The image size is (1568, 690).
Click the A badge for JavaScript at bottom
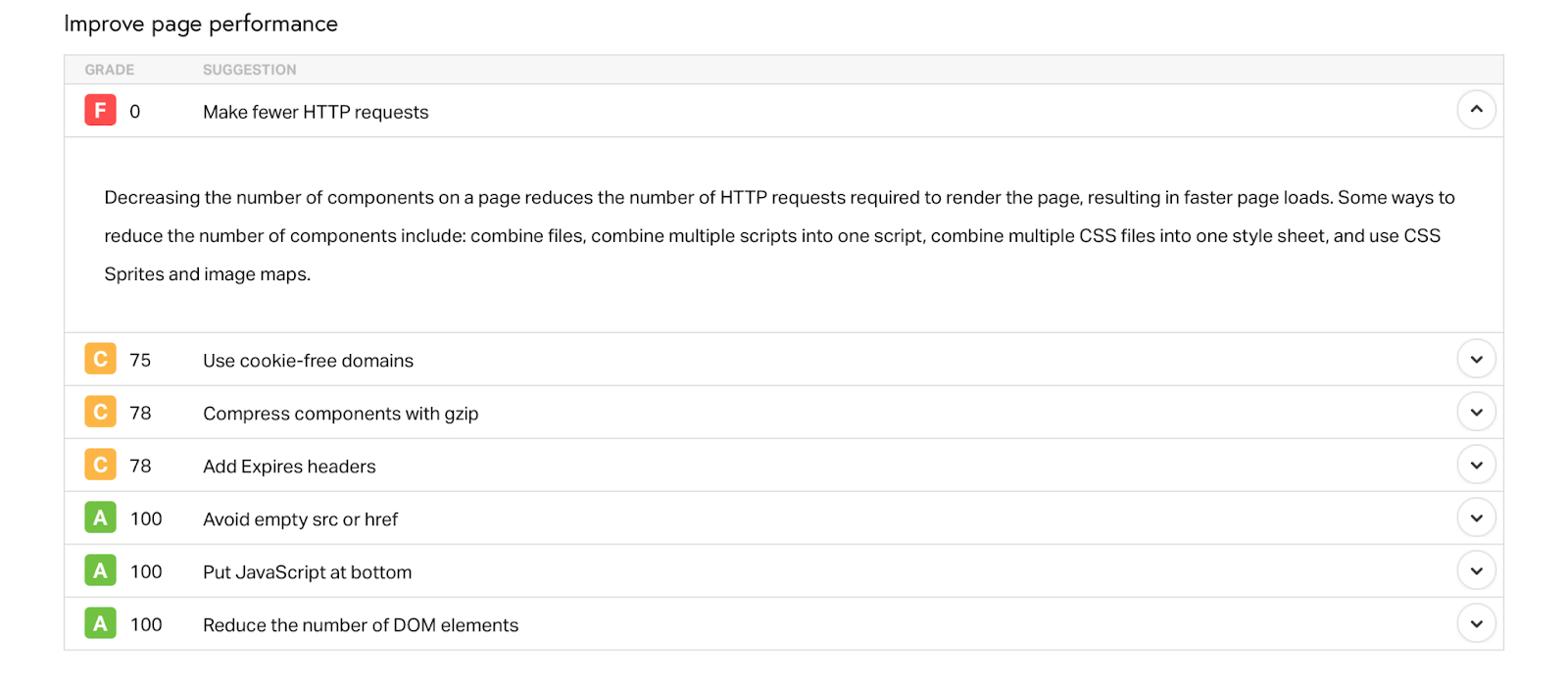tap(100, 570)
